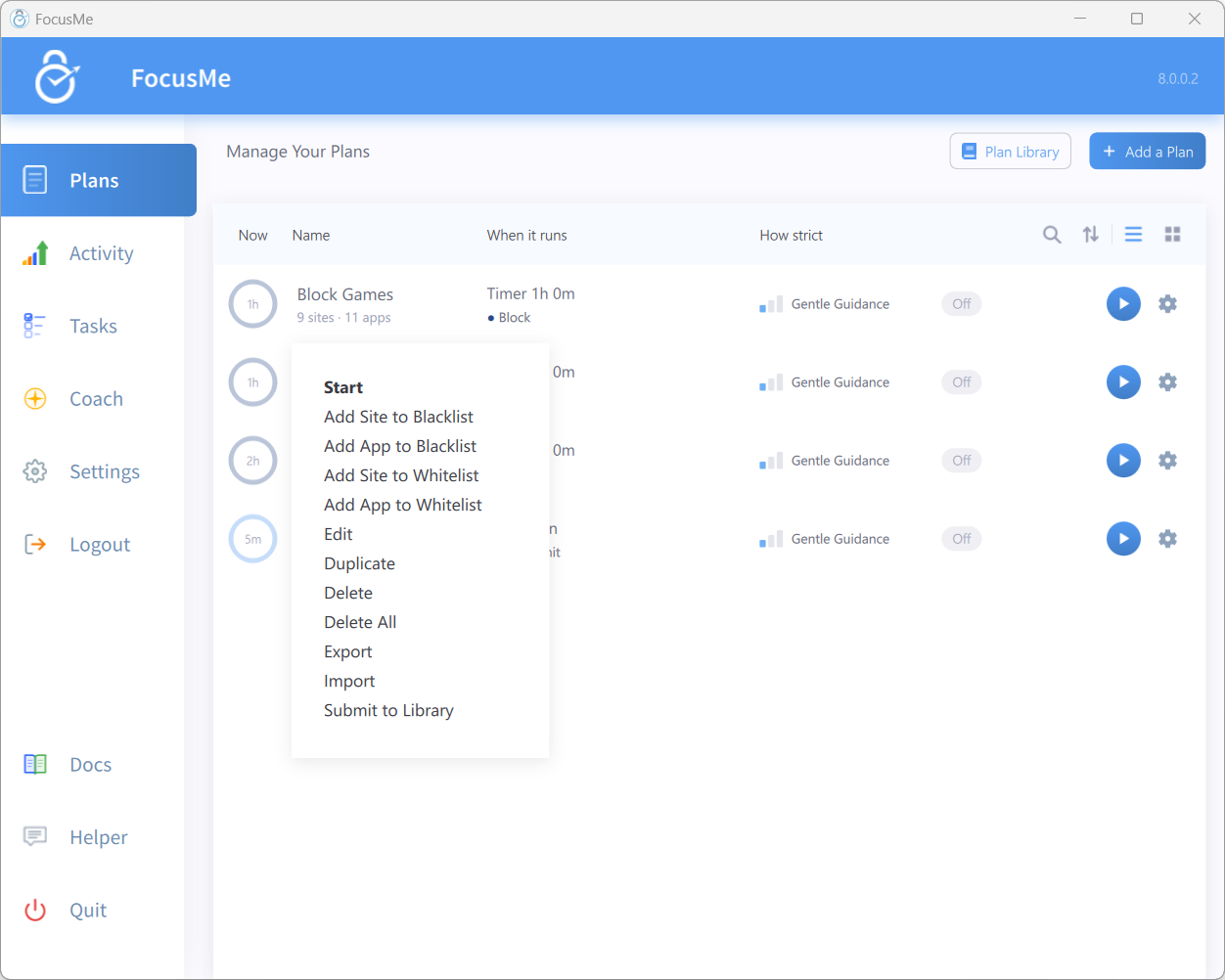Screen dimensions: 1225x980
Task: Open gear settings for Block Games plan
Action: [1167, 304]
